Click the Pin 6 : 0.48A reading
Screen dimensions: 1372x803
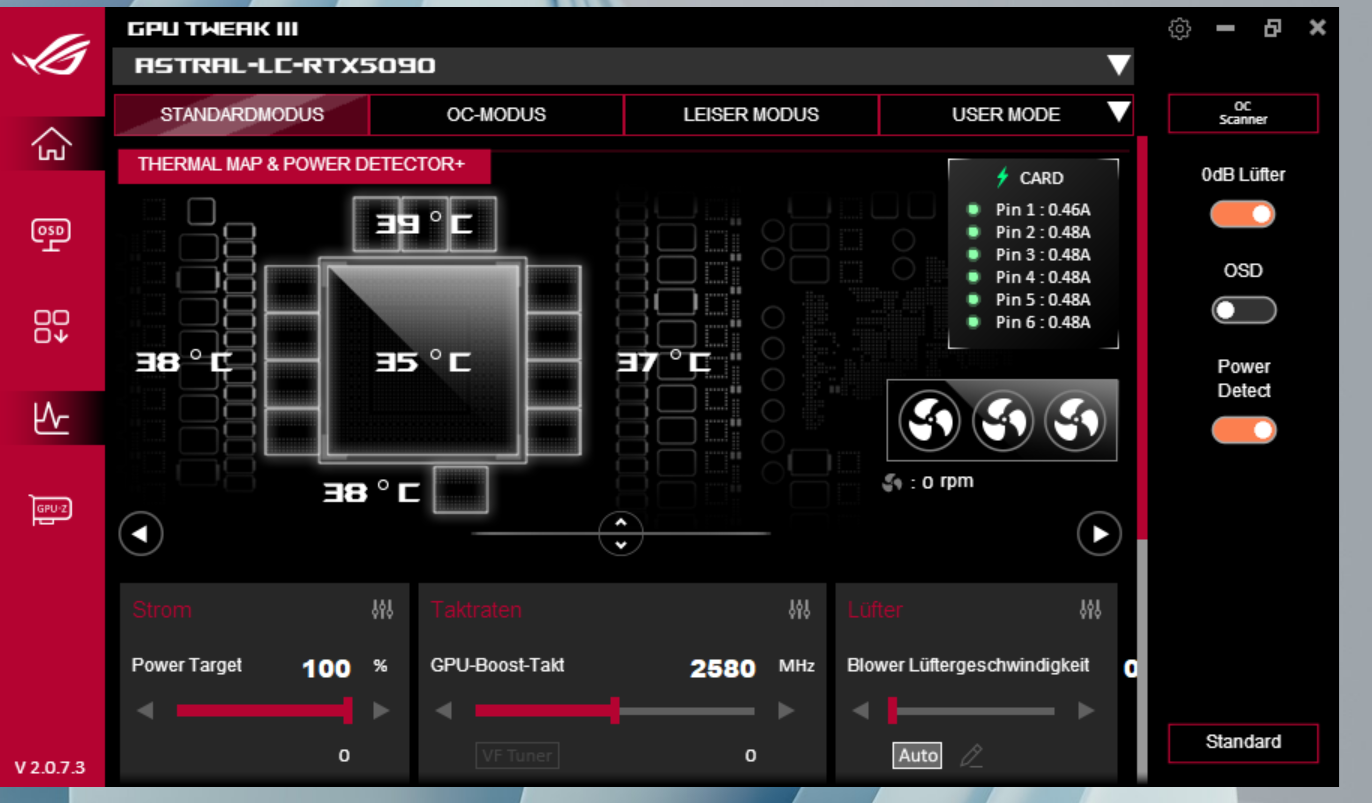1043,322
